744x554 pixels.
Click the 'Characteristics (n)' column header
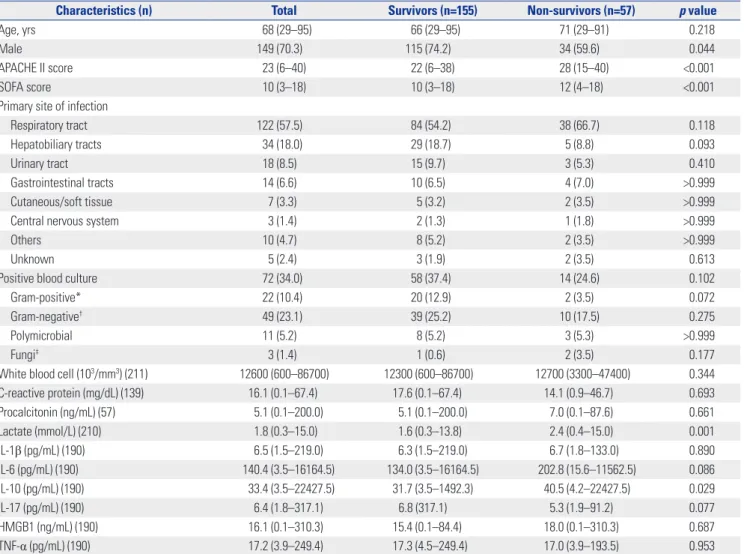click(104, 10)
